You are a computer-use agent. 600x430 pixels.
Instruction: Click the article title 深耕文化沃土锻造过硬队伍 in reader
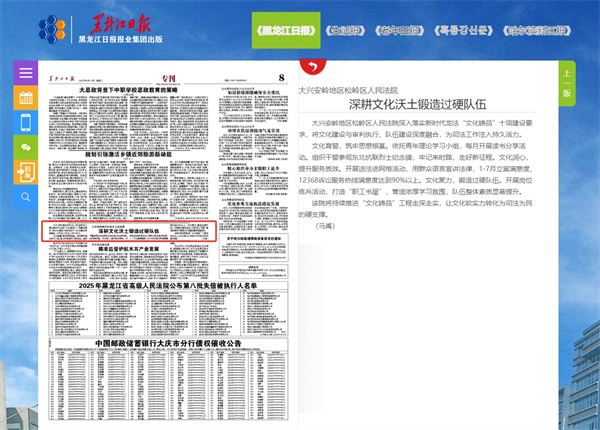[x=417, y=104]
